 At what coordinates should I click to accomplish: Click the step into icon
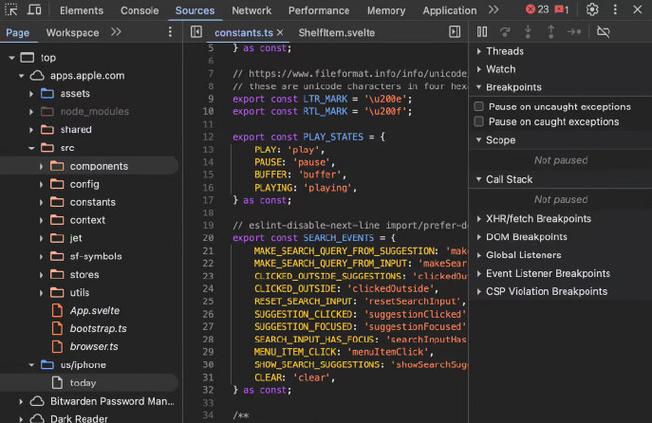[x=528, y=32]
